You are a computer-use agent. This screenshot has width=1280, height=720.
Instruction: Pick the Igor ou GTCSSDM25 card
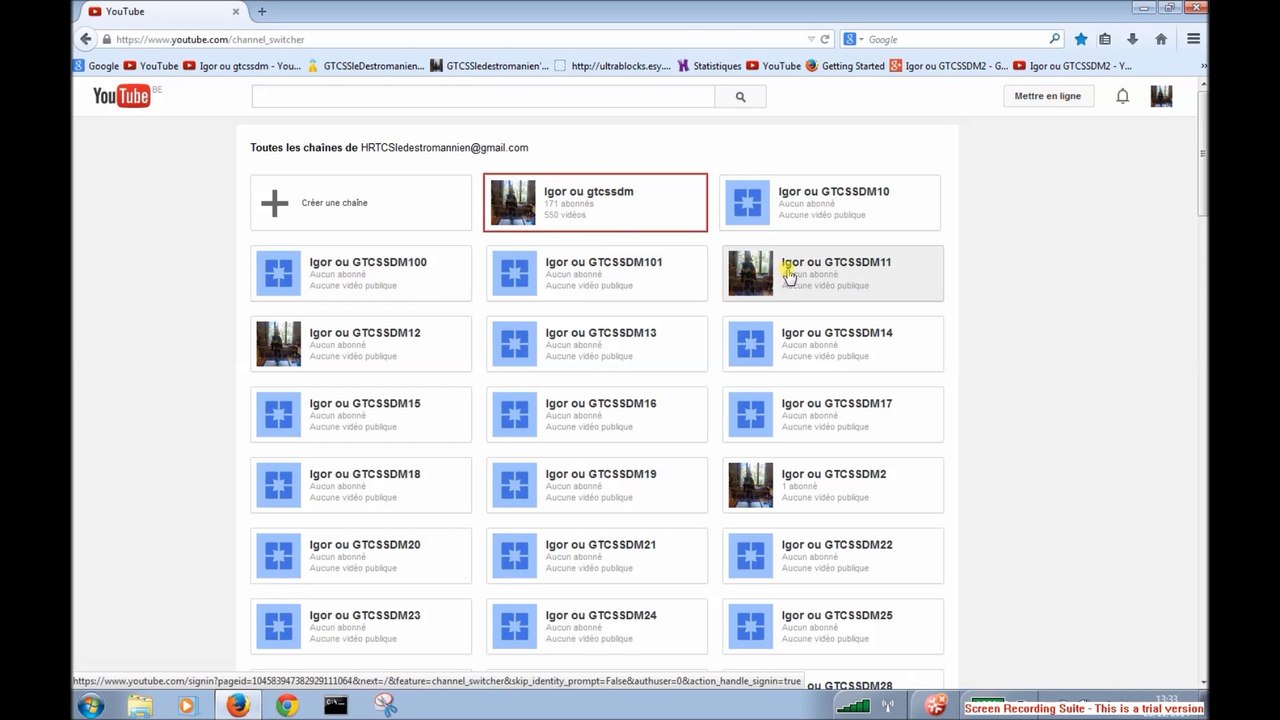[x=833, y=626]
